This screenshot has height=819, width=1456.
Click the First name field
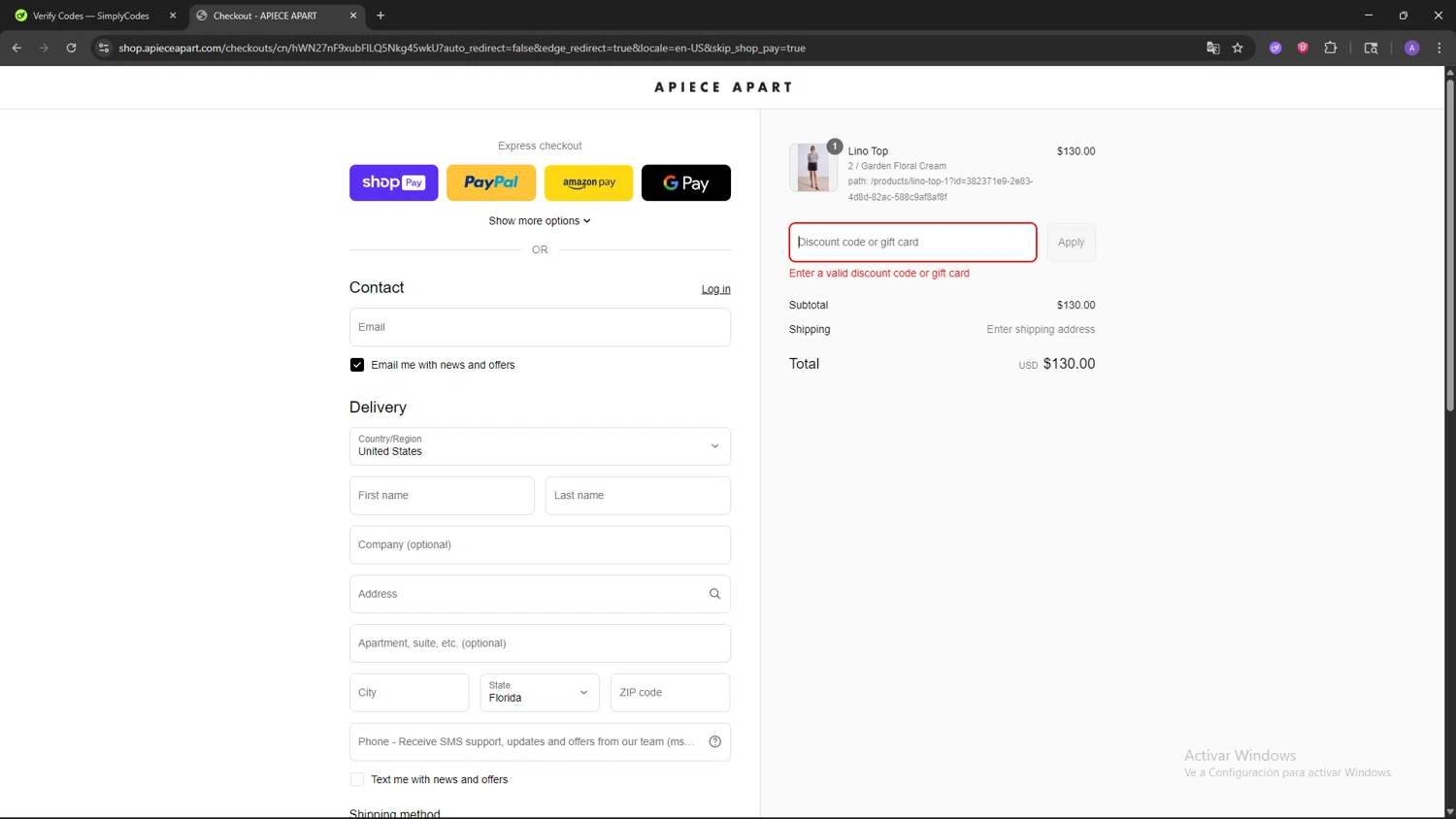(x=442, y=496)
